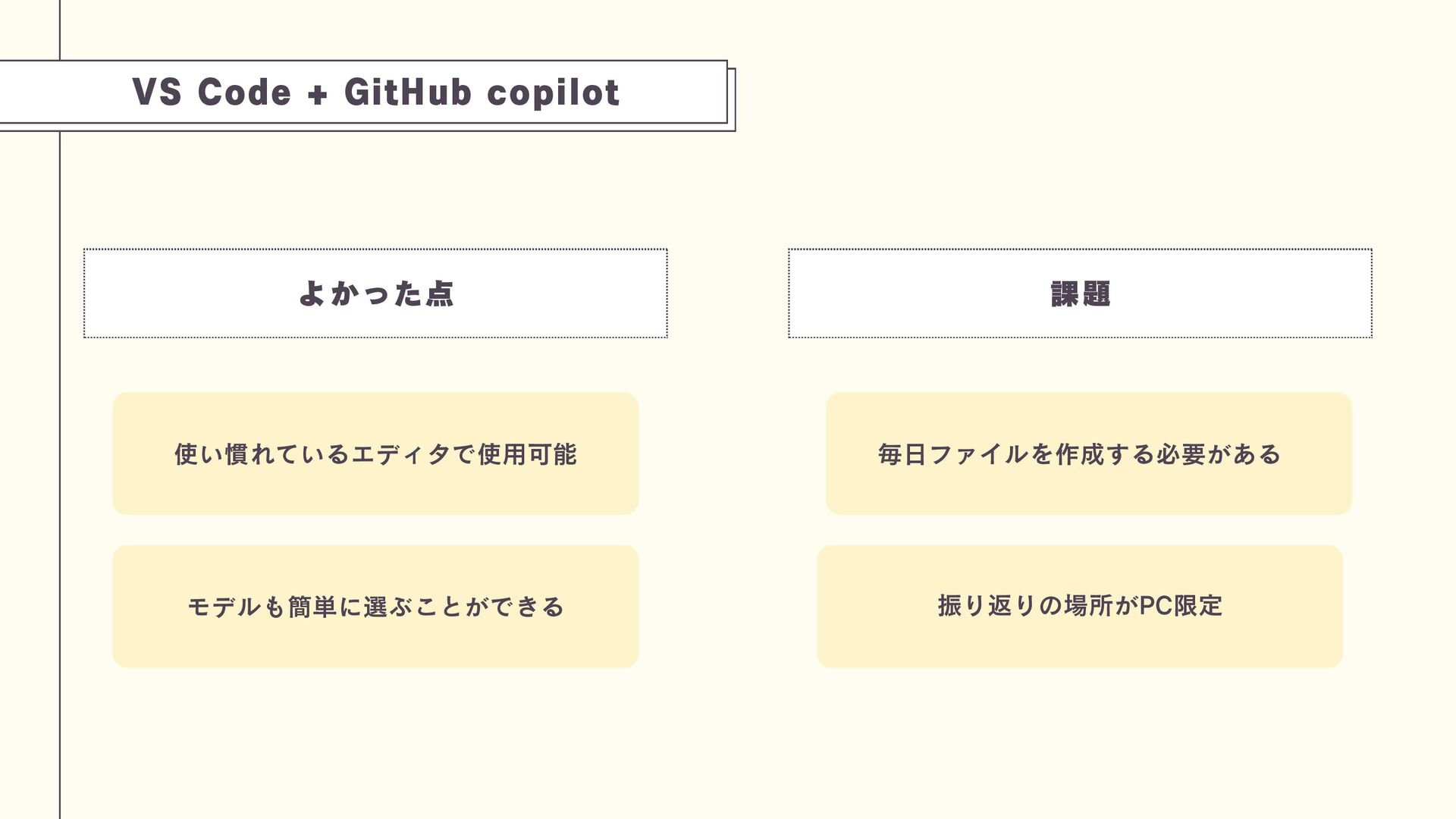This screenshot has width=1456, height=819.
Task: Click the vertical line along the left edge
Action: click(59, 455)
